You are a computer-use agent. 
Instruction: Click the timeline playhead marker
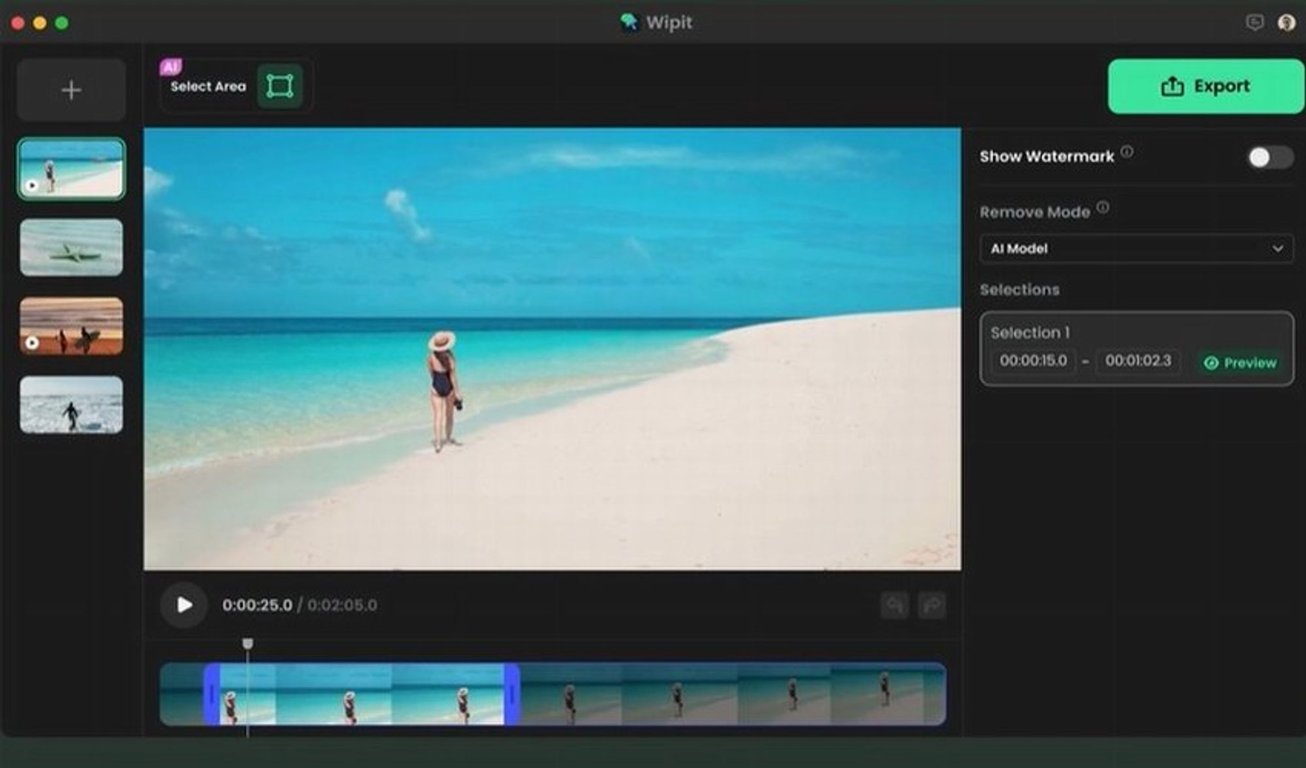click(x=248, y=645)
